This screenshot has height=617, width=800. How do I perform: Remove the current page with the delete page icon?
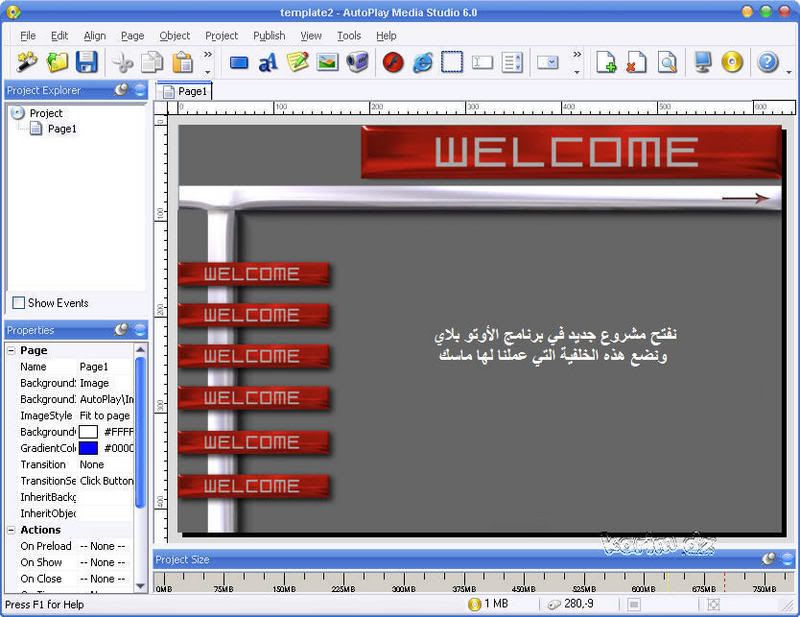point(636,63)
